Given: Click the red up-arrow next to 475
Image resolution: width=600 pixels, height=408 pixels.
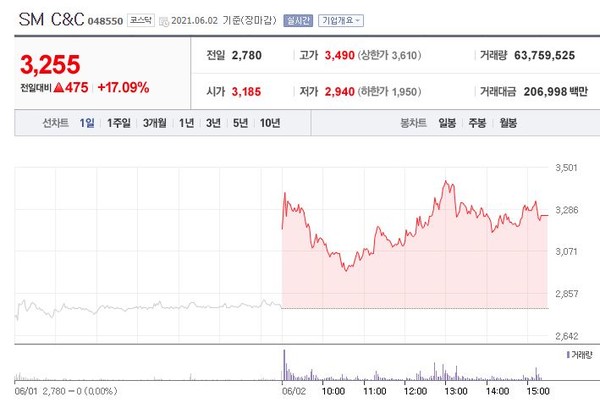Looking at the screenshot, I should (x=59, y=87).
